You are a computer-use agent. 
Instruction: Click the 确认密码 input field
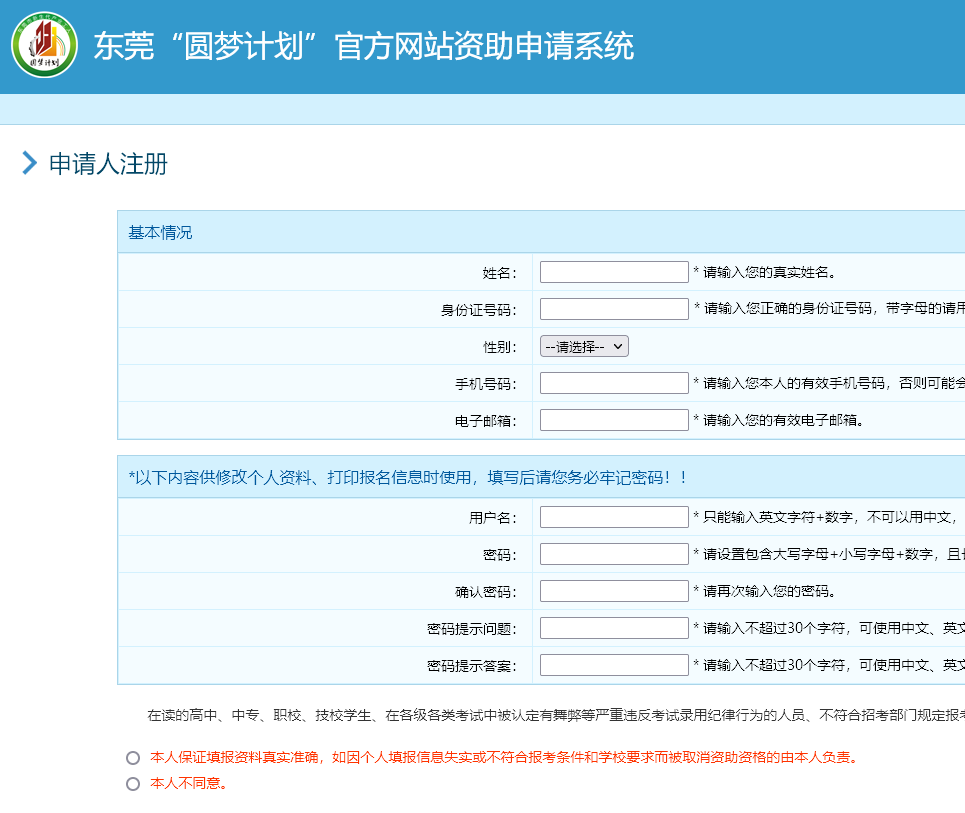pyautogui.click(x=614, y=591)
